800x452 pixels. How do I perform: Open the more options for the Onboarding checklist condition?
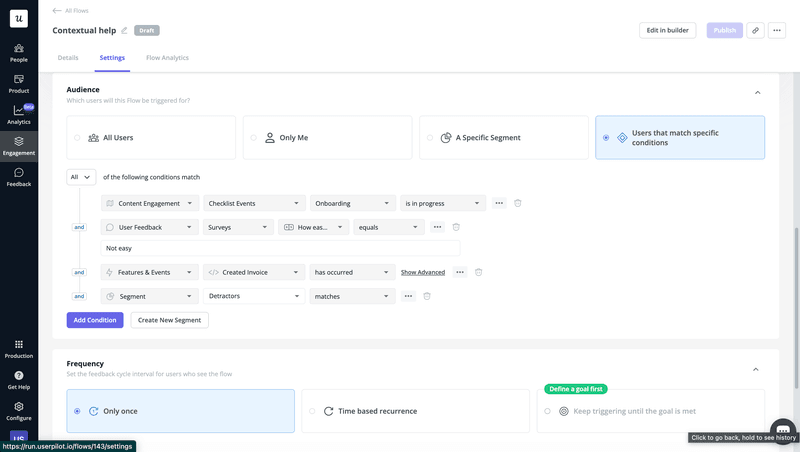pyautogui.click(x=499, y=203)
